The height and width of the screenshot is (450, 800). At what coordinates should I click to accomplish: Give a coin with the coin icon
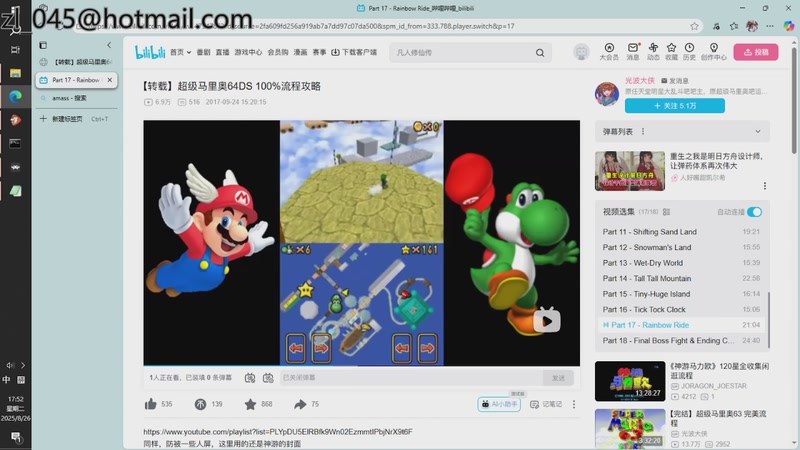click(200, 404)
